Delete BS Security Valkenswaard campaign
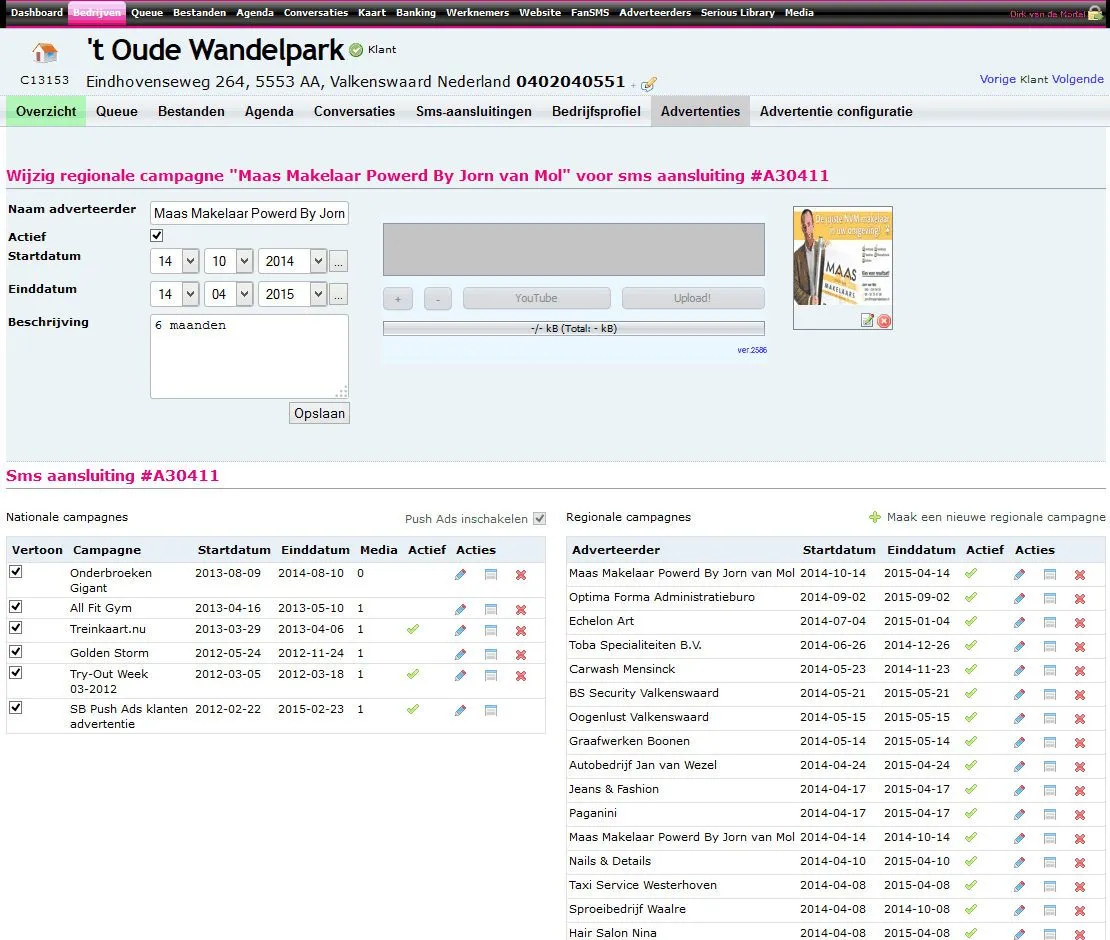The image size is (1110, 940). point(1080,695)
